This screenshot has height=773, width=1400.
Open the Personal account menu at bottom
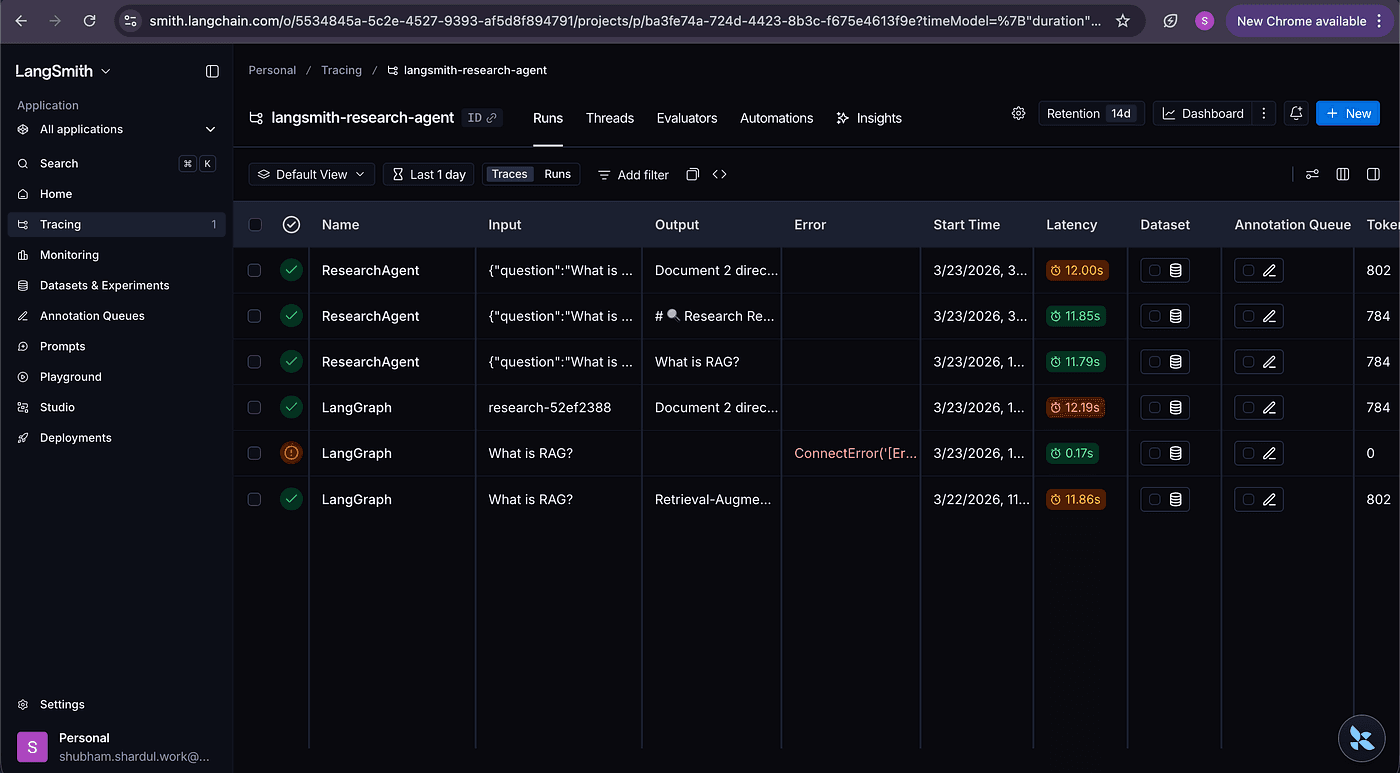[117, 747]
